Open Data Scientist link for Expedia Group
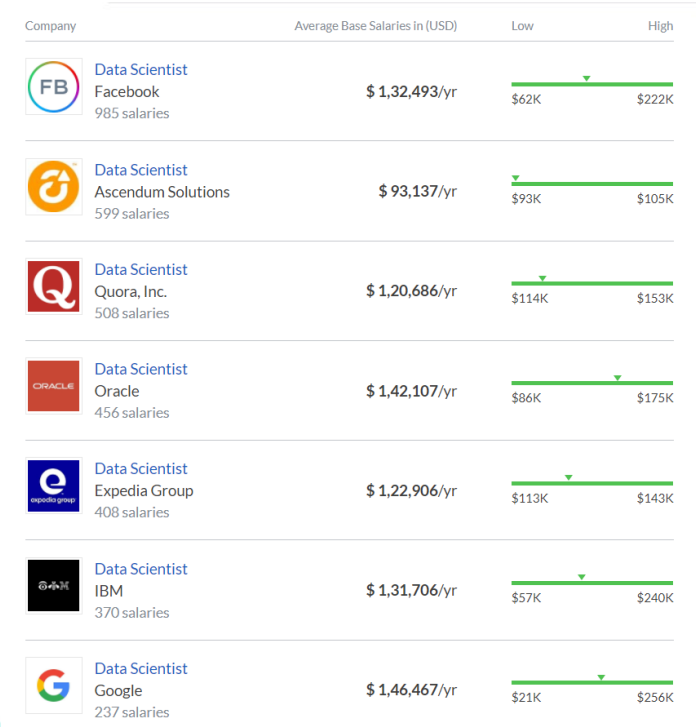The height and width of the screenshot is (727, 696). (141, 468)
